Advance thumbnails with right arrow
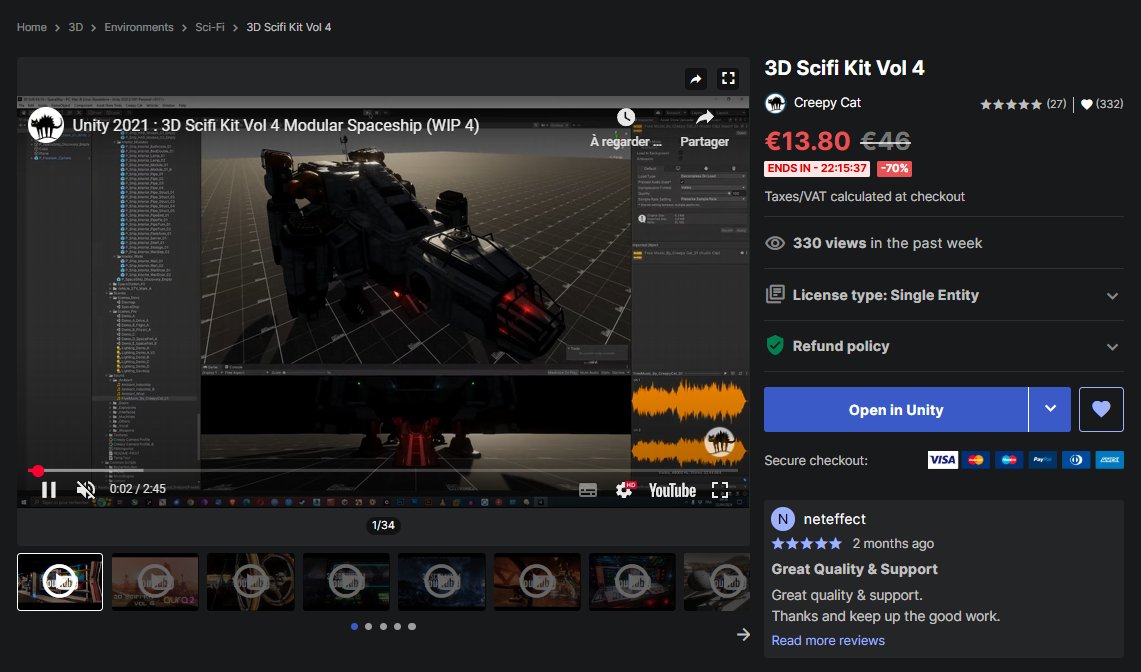Viewport: 1141px width, 672px height. point(743,634)
